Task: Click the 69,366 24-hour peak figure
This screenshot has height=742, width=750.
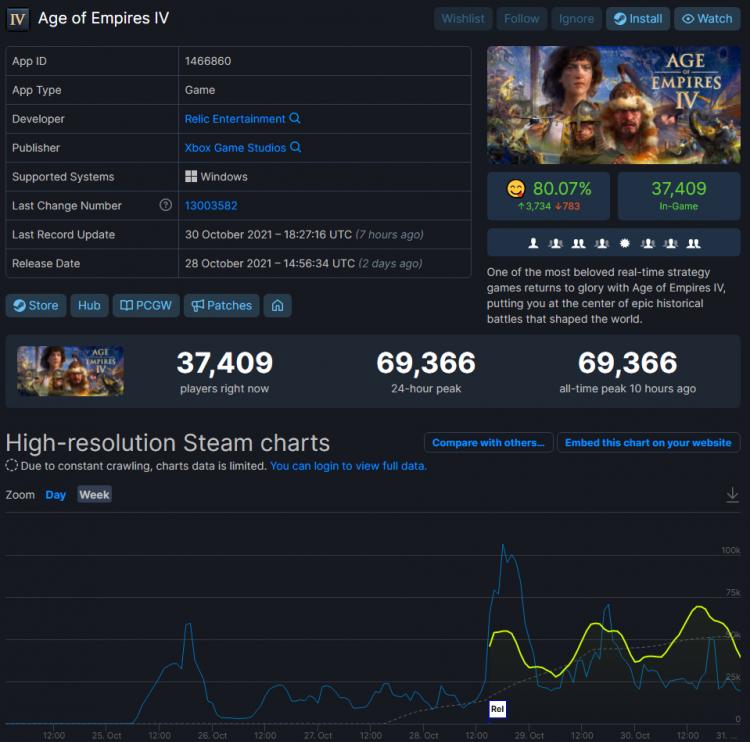Action: [426, 363]
